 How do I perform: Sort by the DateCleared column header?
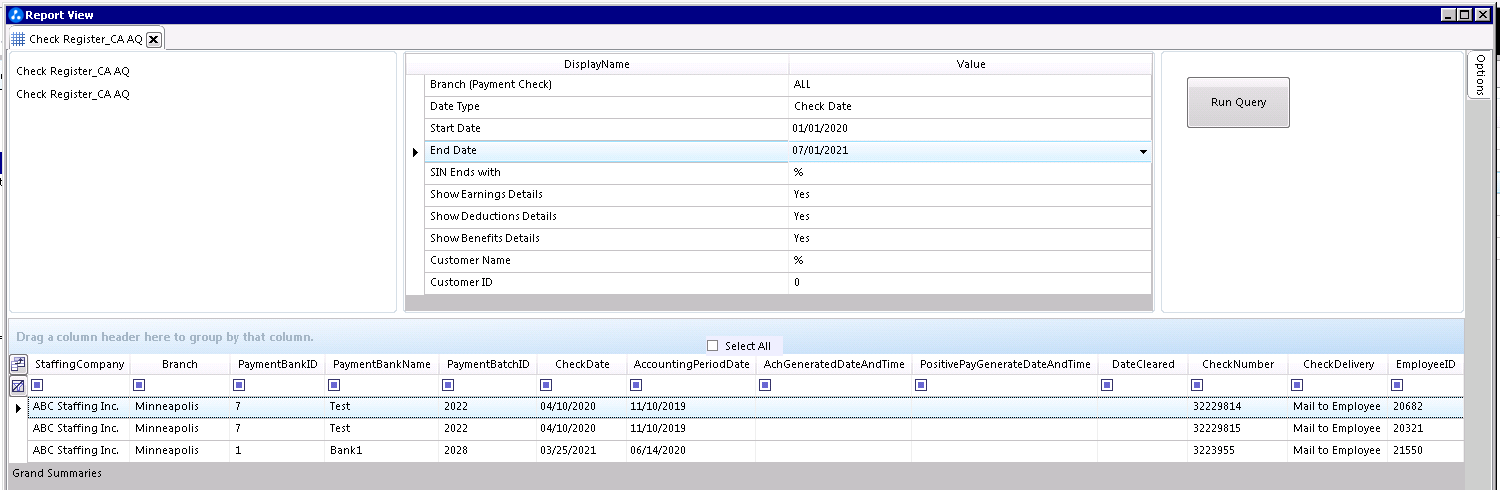click(1143, 364)
